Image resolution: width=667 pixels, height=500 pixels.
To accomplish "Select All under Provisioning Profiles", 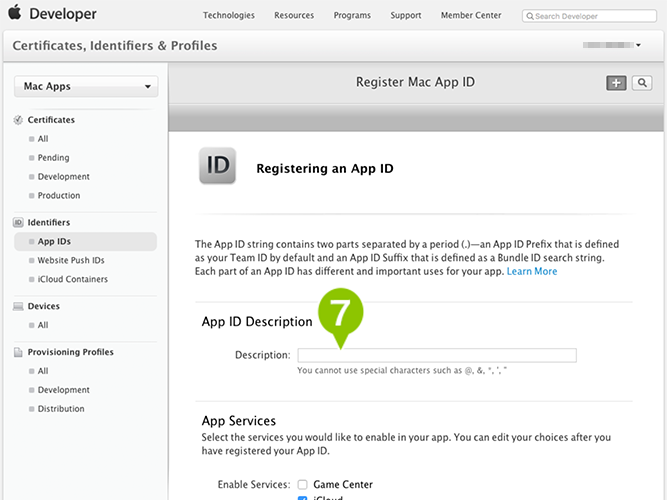I will [43, 371].
